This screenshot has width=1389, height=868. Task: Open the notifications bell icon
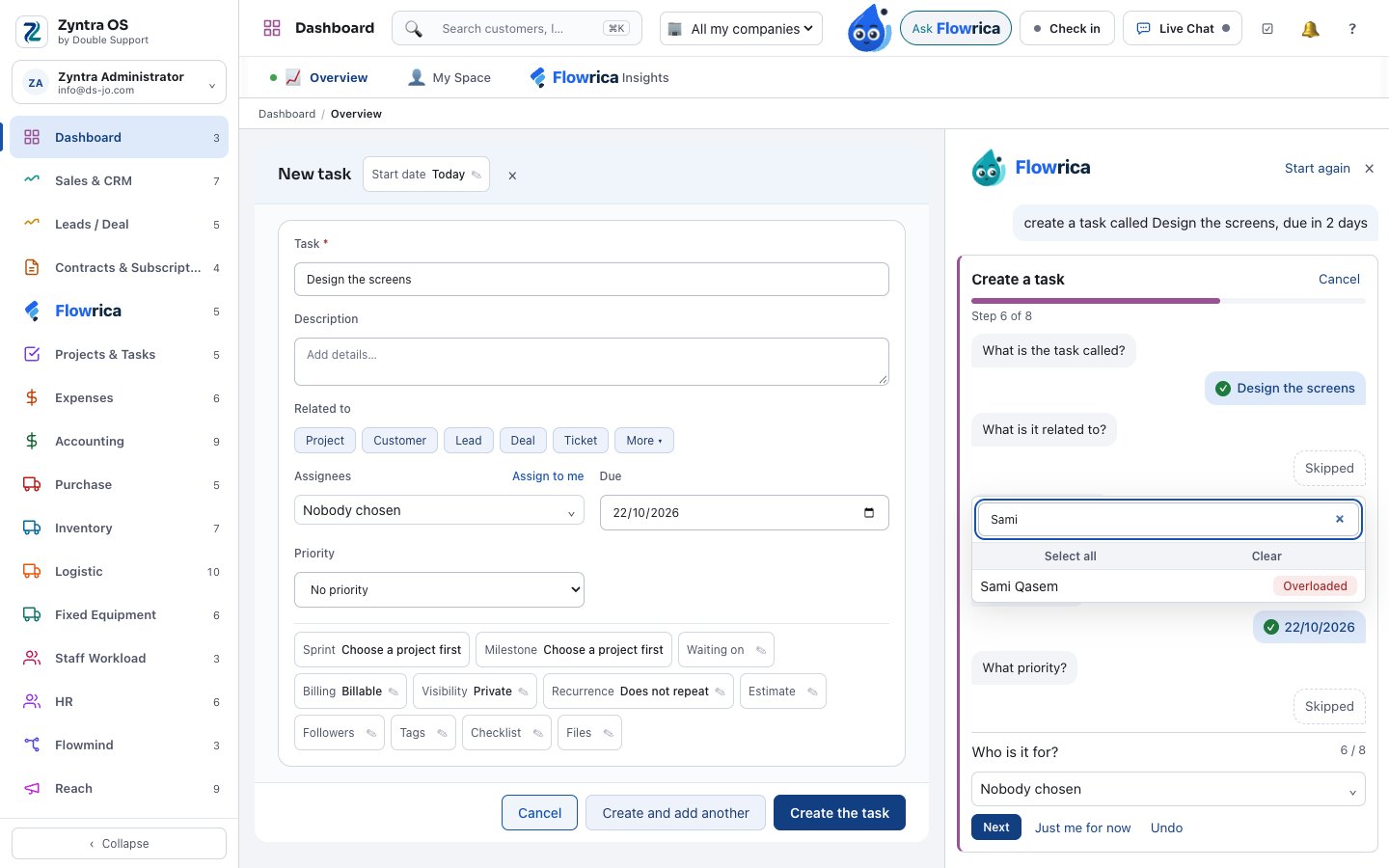[1310, 29]
